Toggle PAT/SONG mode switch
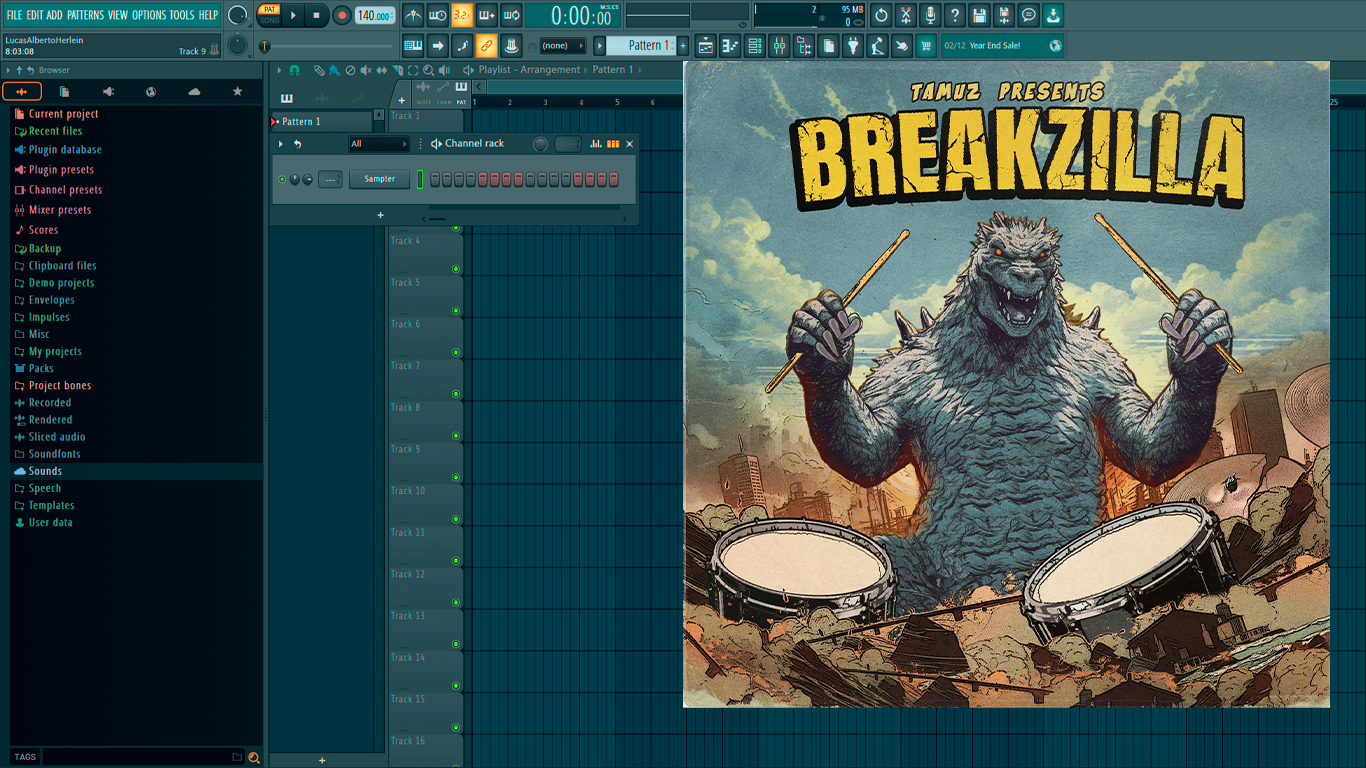 (269, 15)
